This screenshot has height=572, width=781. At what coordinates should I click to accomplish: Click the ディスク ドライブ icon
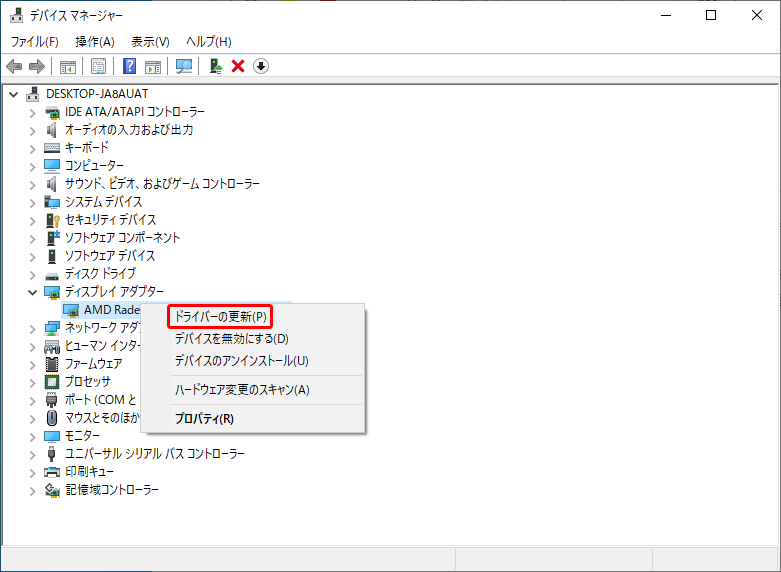[52, 276]
